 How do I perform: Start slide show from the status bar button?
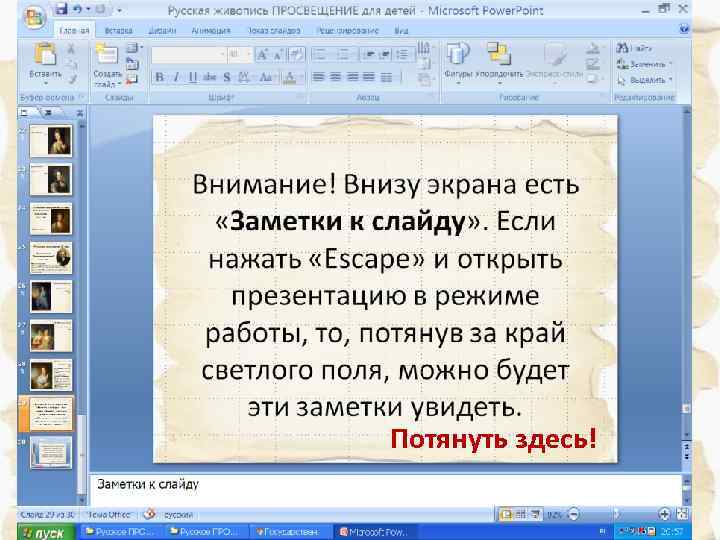click(x=535, y=515)
